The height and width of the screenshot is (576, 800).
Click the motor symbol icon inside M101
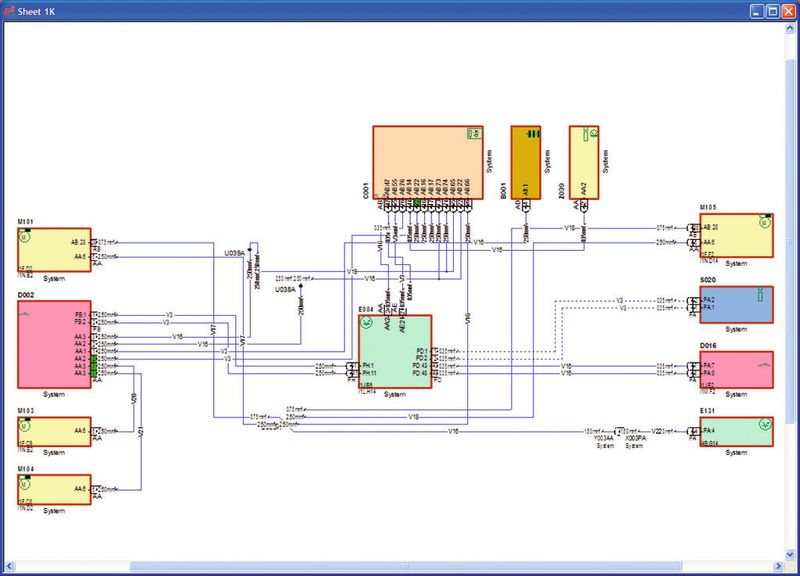(25, 236)
